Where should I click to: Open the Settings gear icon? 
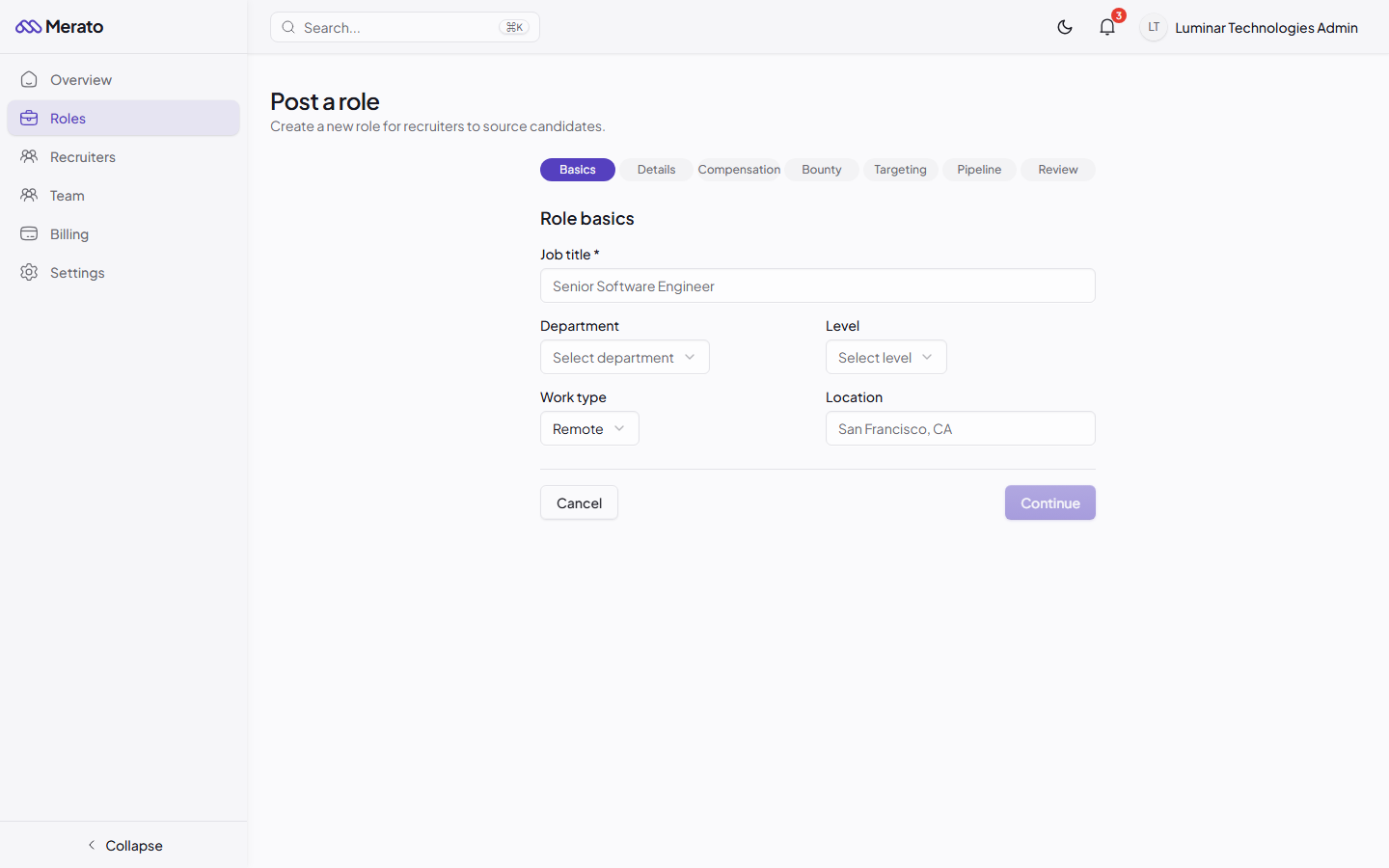[x=29, y=272]
